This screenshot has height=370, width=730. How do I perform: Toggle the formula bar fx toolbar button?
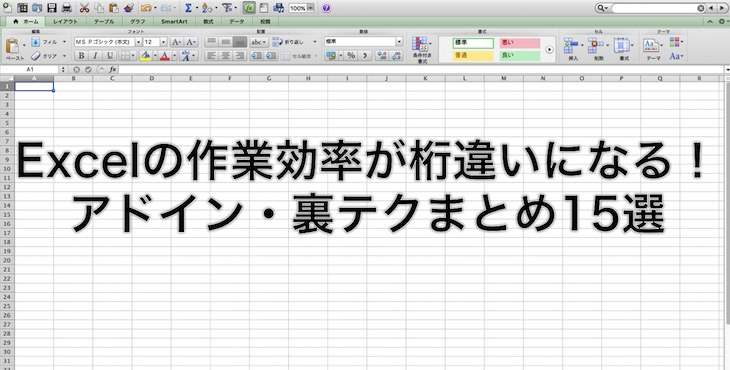[249, 7]
